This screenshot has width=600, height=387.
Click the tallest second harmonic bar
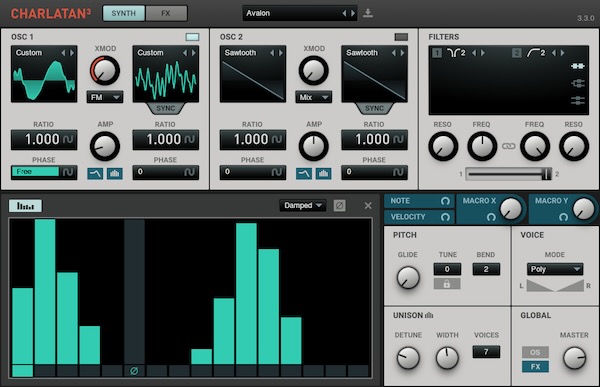pyautogui.click(x=45, y=291)
